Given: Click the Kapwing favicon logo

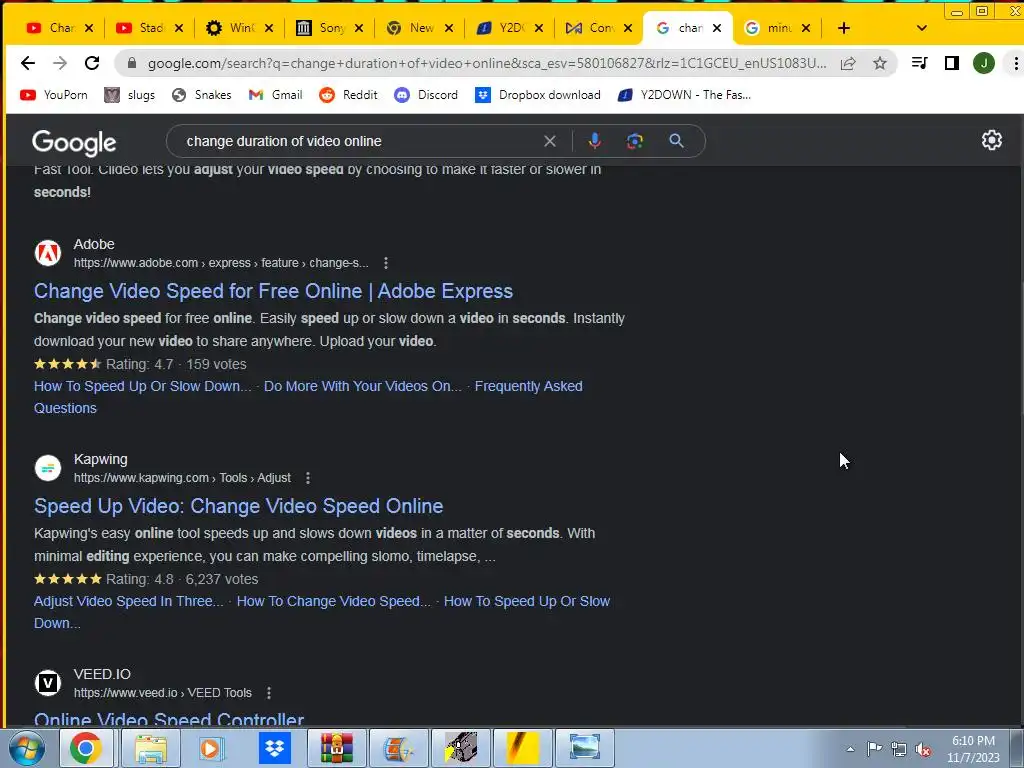Looking at the screenshot, I should pyautogui.click(x=48, y=468).
